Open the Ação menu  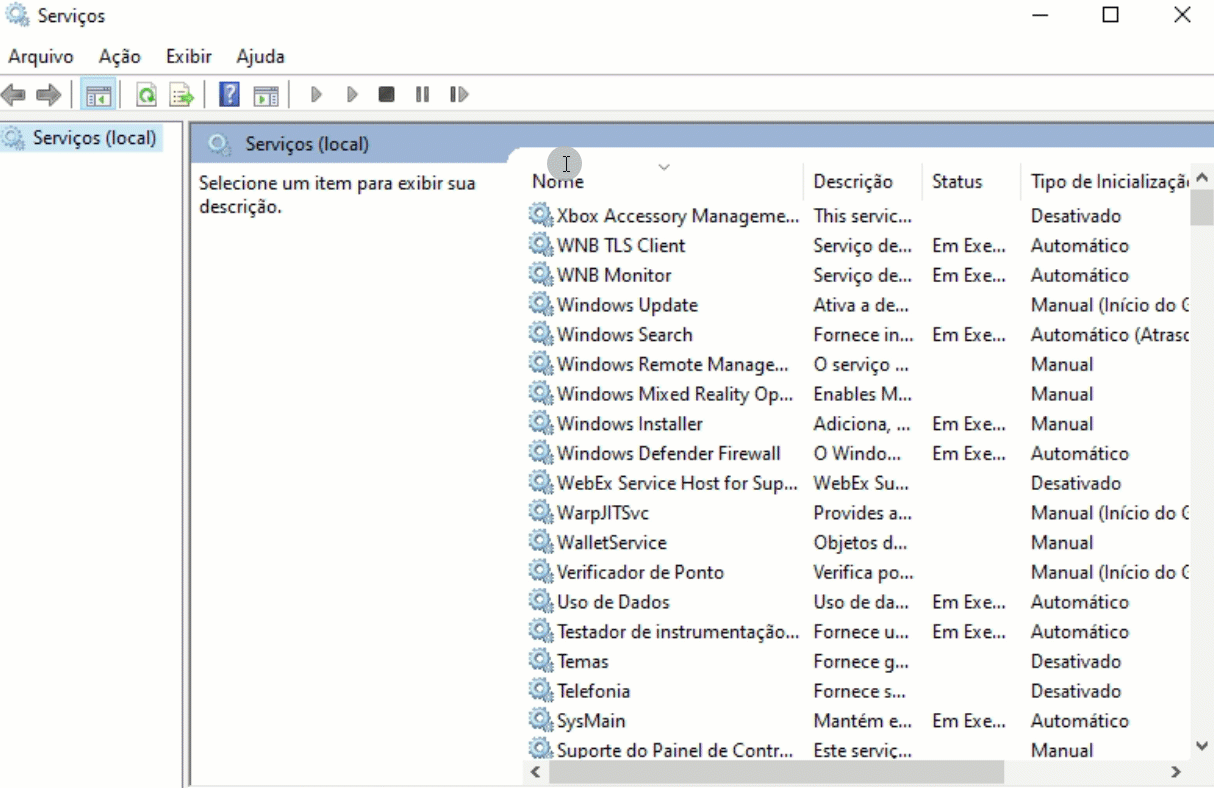click(x=119, y=57)
